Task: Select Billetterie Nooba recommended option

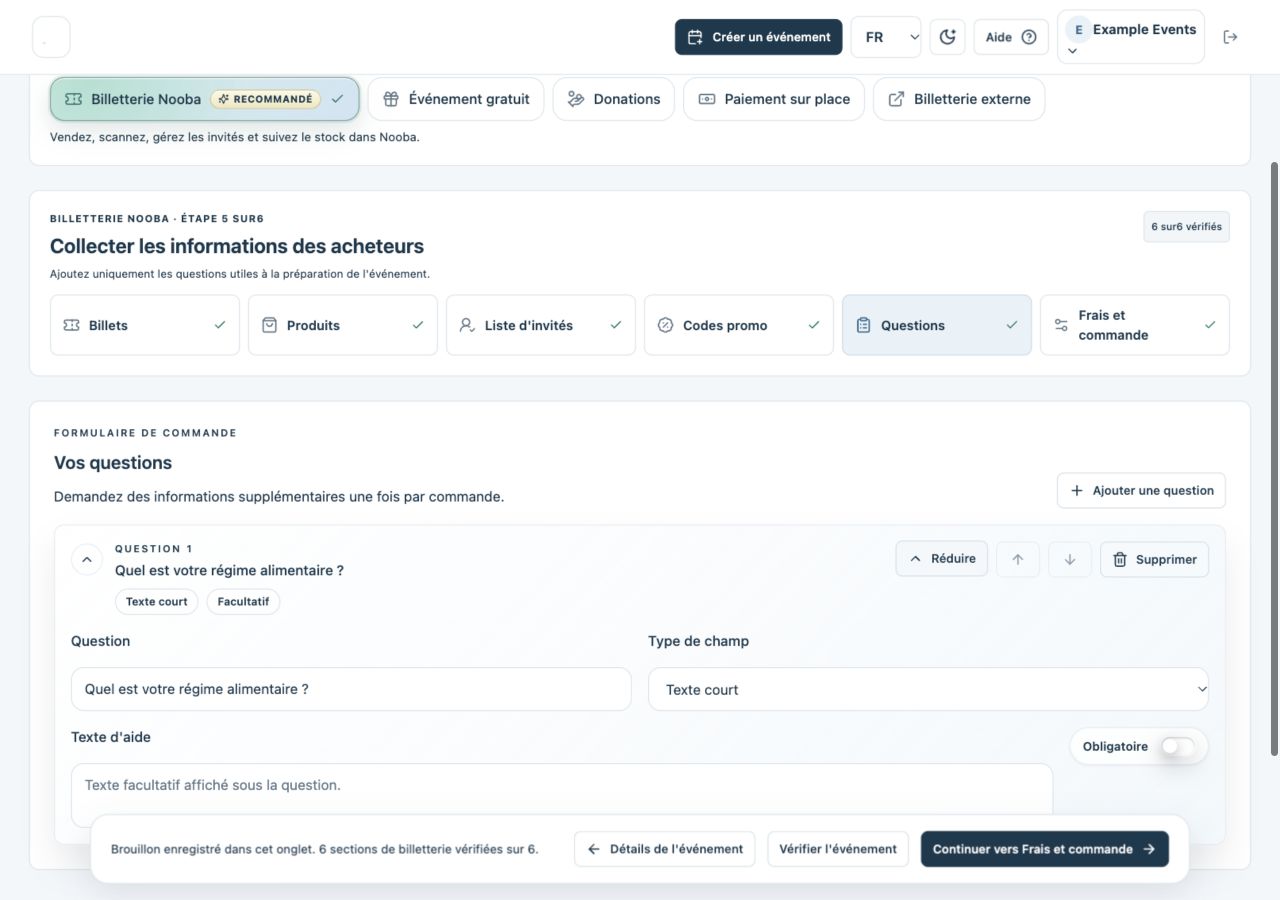Action: click(x=205, y=99)
